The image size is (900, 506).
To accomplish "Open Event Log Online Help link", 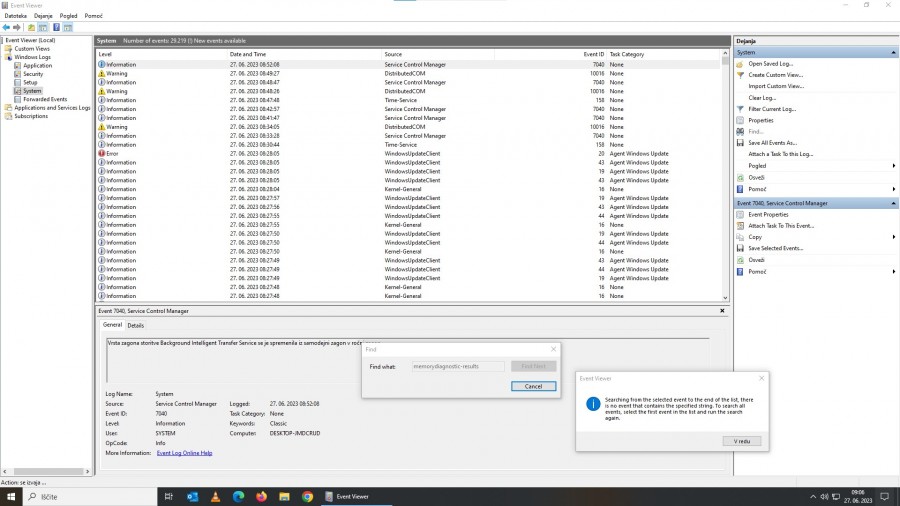I will click(184, 453).
